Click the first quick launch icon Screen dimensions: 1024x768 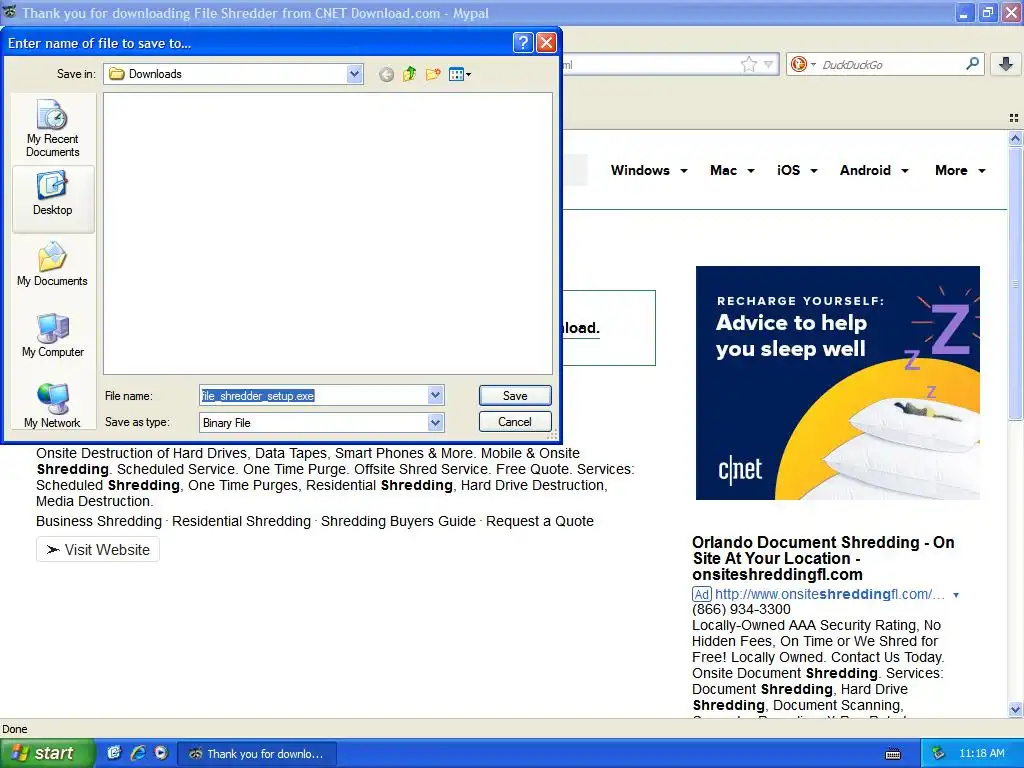coord(114,753)
